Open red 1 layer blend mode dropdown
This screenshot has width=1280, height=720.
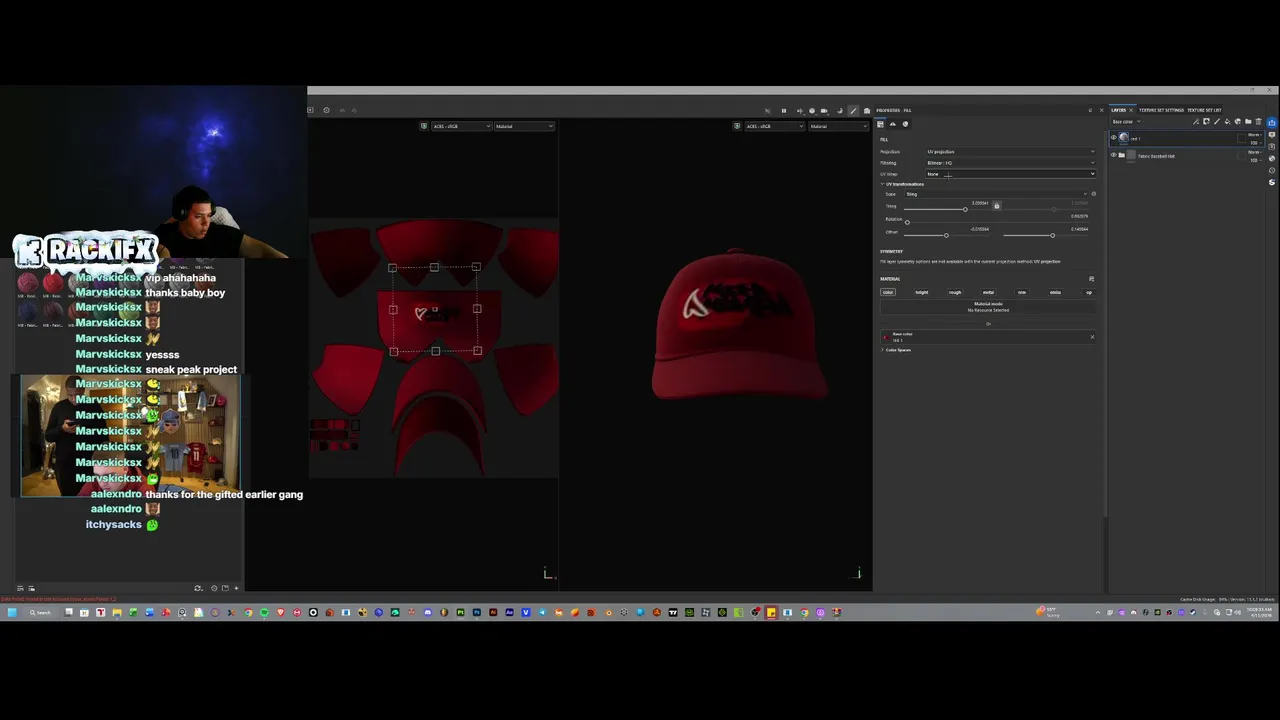(1254, 135)
